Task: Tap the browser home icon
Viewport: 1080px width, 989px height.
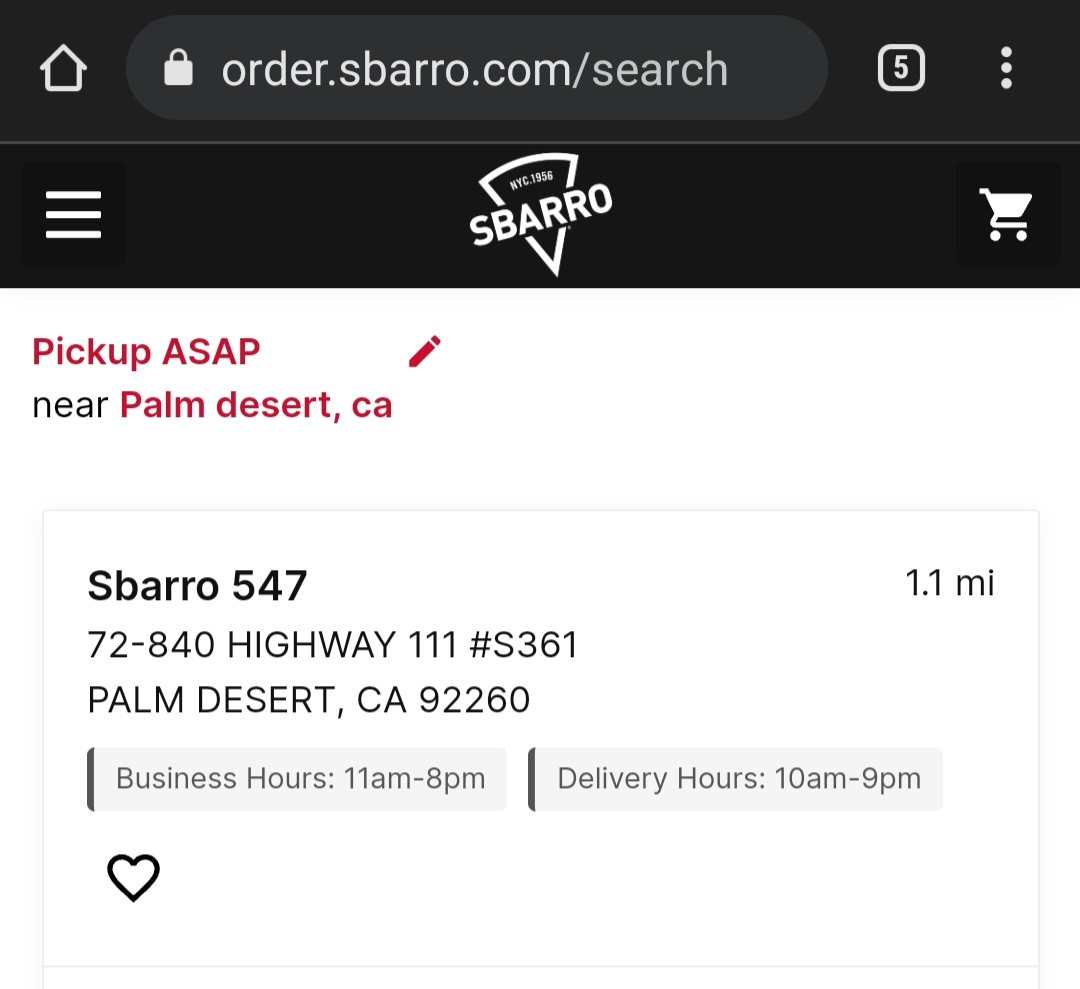Action: pyautogui.click(x=62, y=69)
